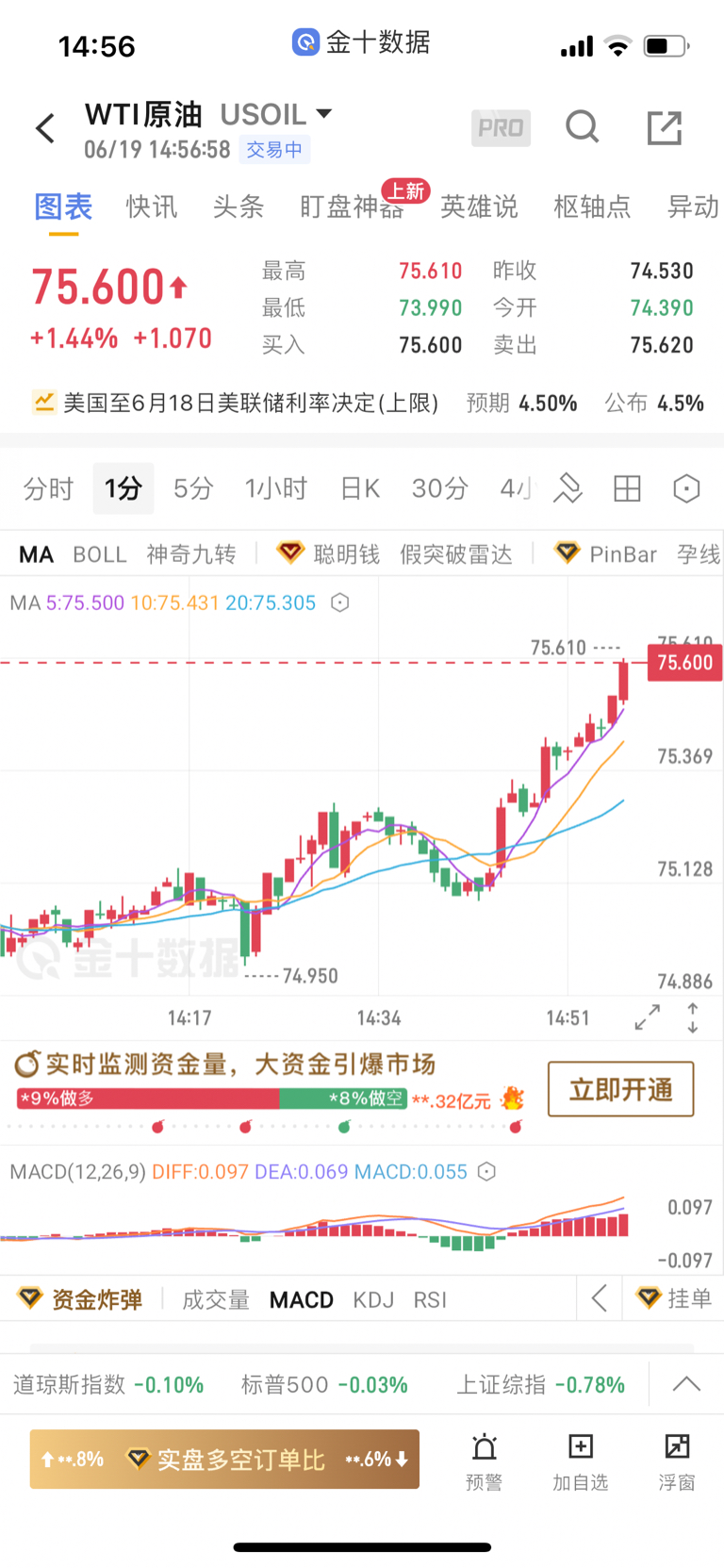Select the 5分 timeframe
This screenshot has height=1568, width=724.
(x=193, y=488)
